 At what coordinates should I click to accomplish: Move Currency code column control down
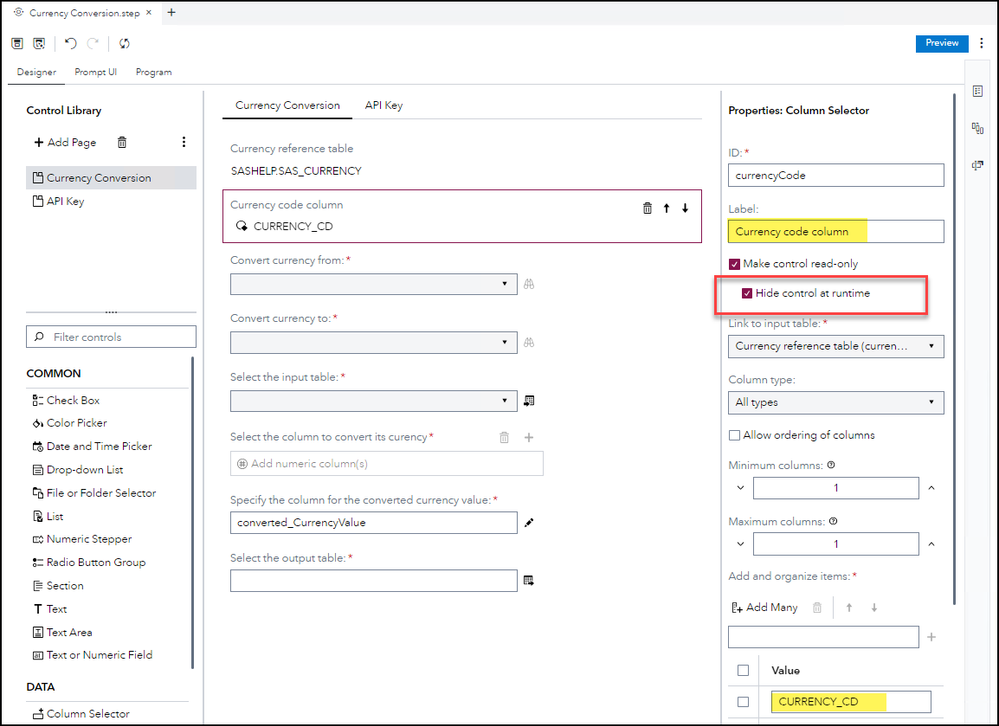tap(685, 208)
